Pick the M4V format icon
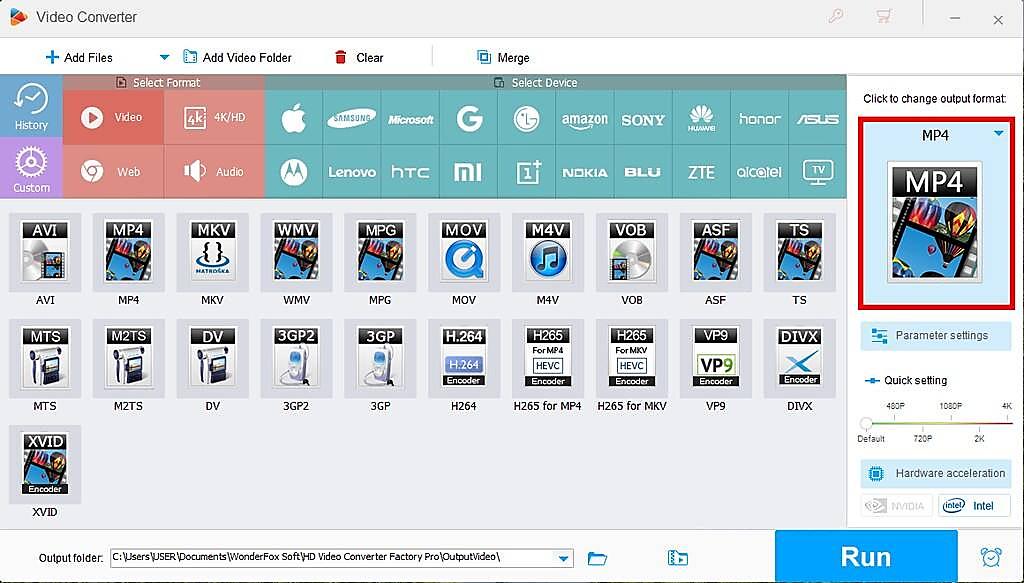This screenshot has width=1024, height=583. pos(548,253)
